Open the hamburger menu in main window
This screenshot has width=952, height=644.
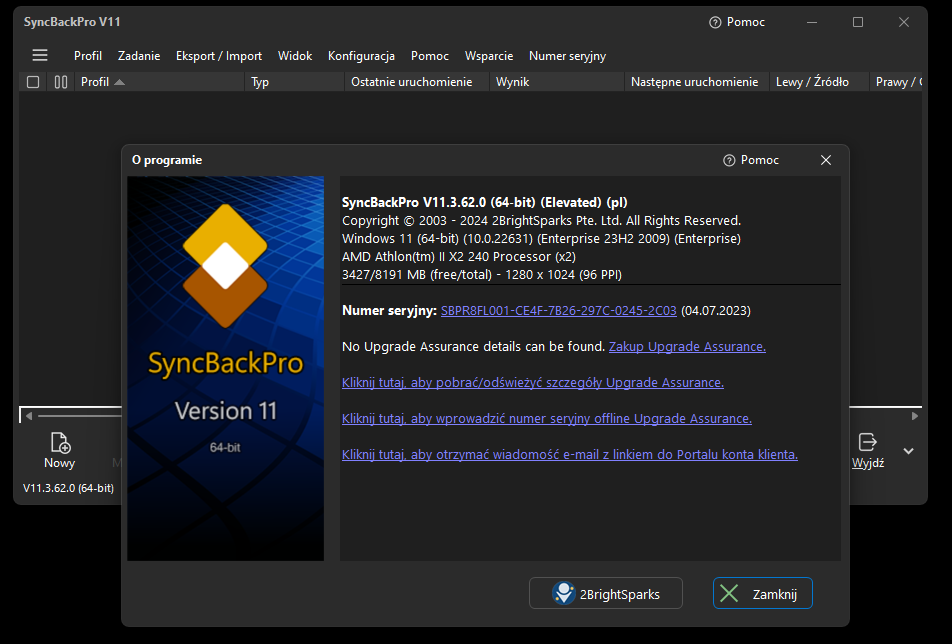click(x=40, y=56)
